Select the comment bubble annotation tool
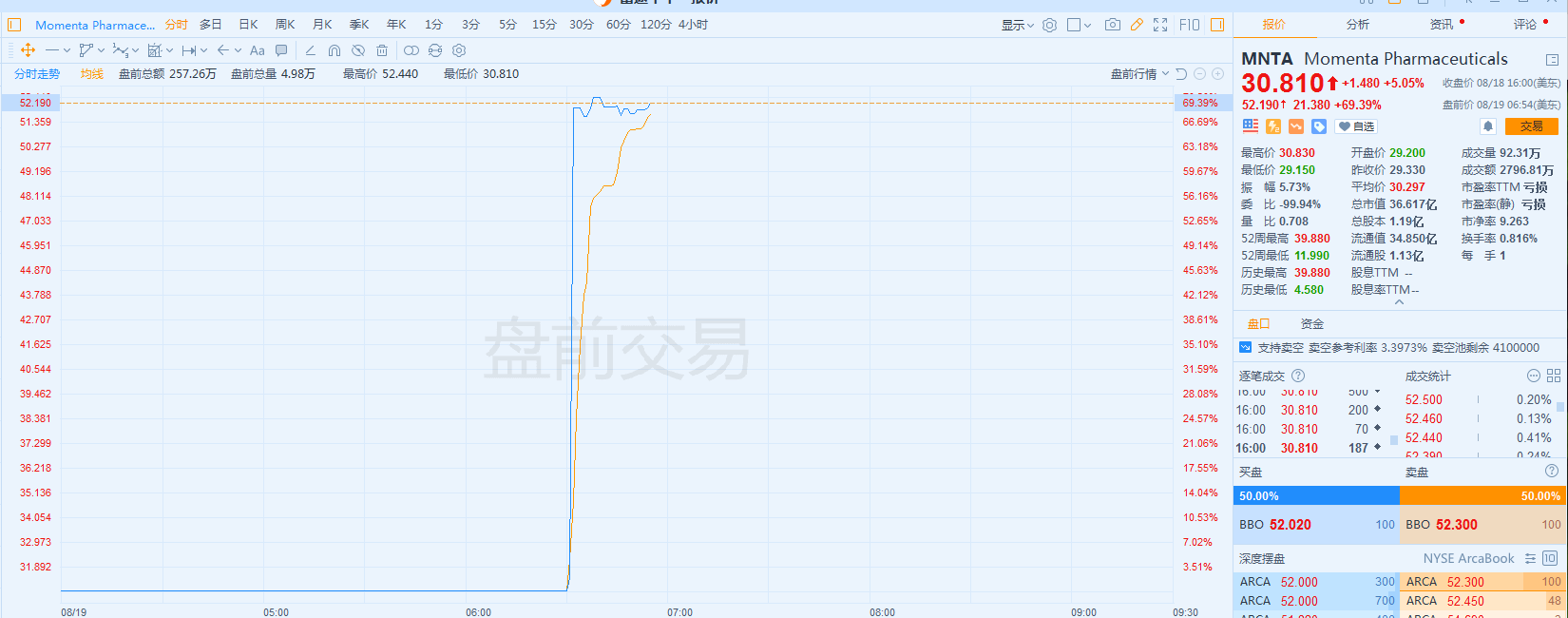The height and width of the screenshot is (618, 1568). (x=281, y=50)
